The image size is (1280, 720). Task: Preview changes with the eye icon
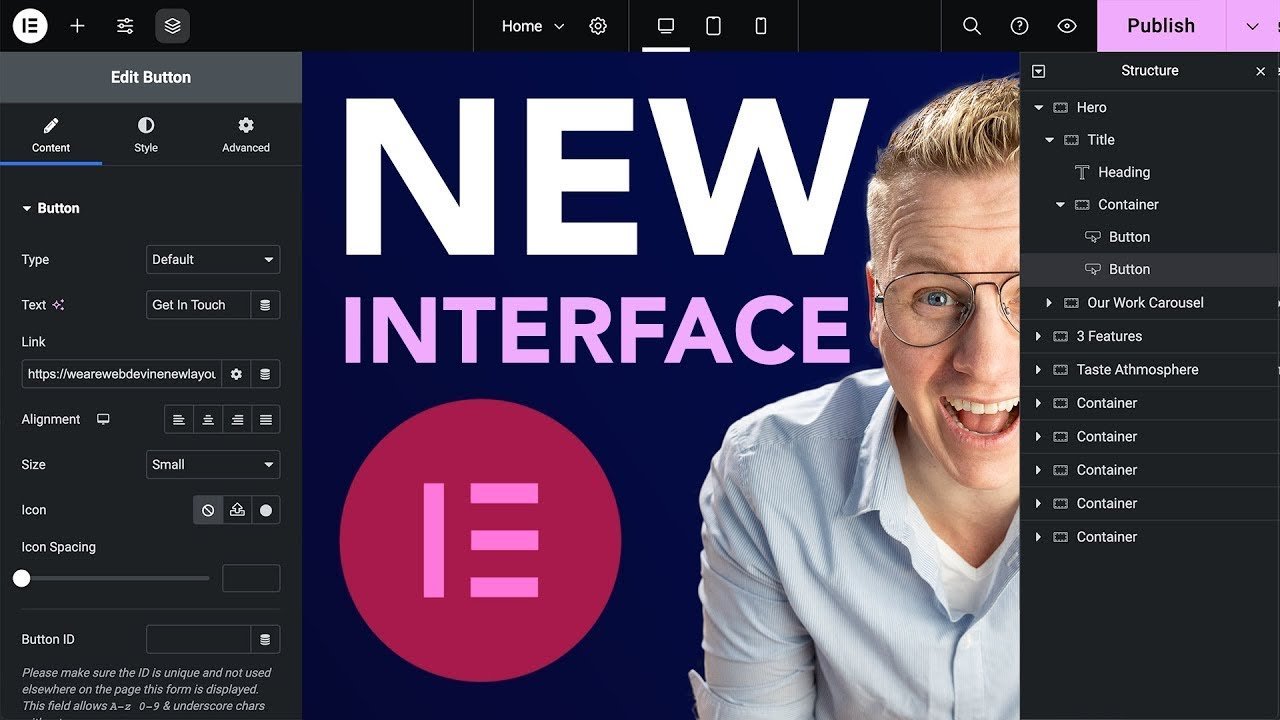(1067, 26)
